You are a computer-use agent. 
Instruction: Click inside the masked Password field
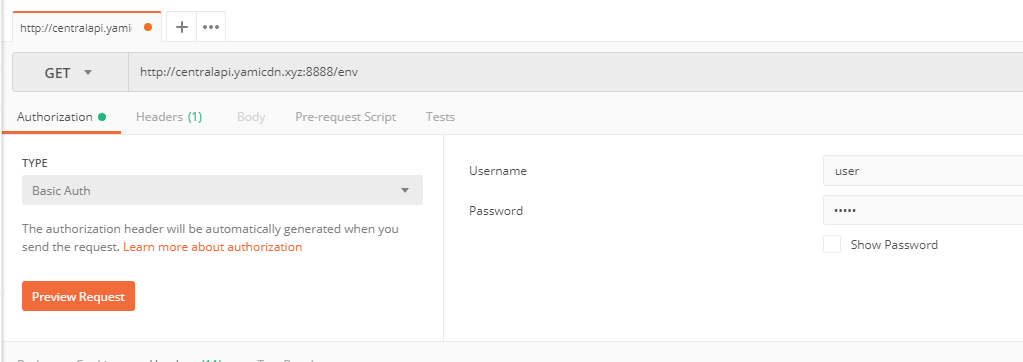pos(923,211)
